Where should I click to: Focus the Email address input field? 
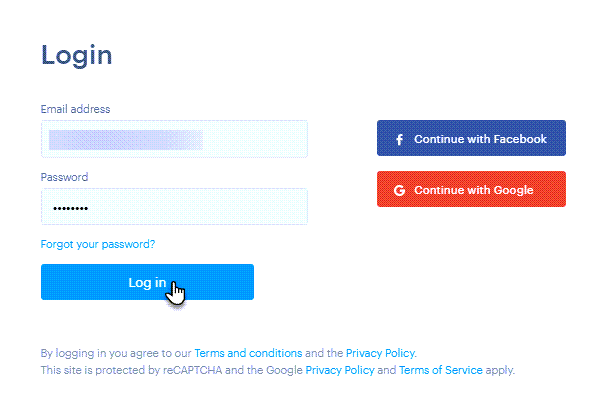[x=174, y=139]
